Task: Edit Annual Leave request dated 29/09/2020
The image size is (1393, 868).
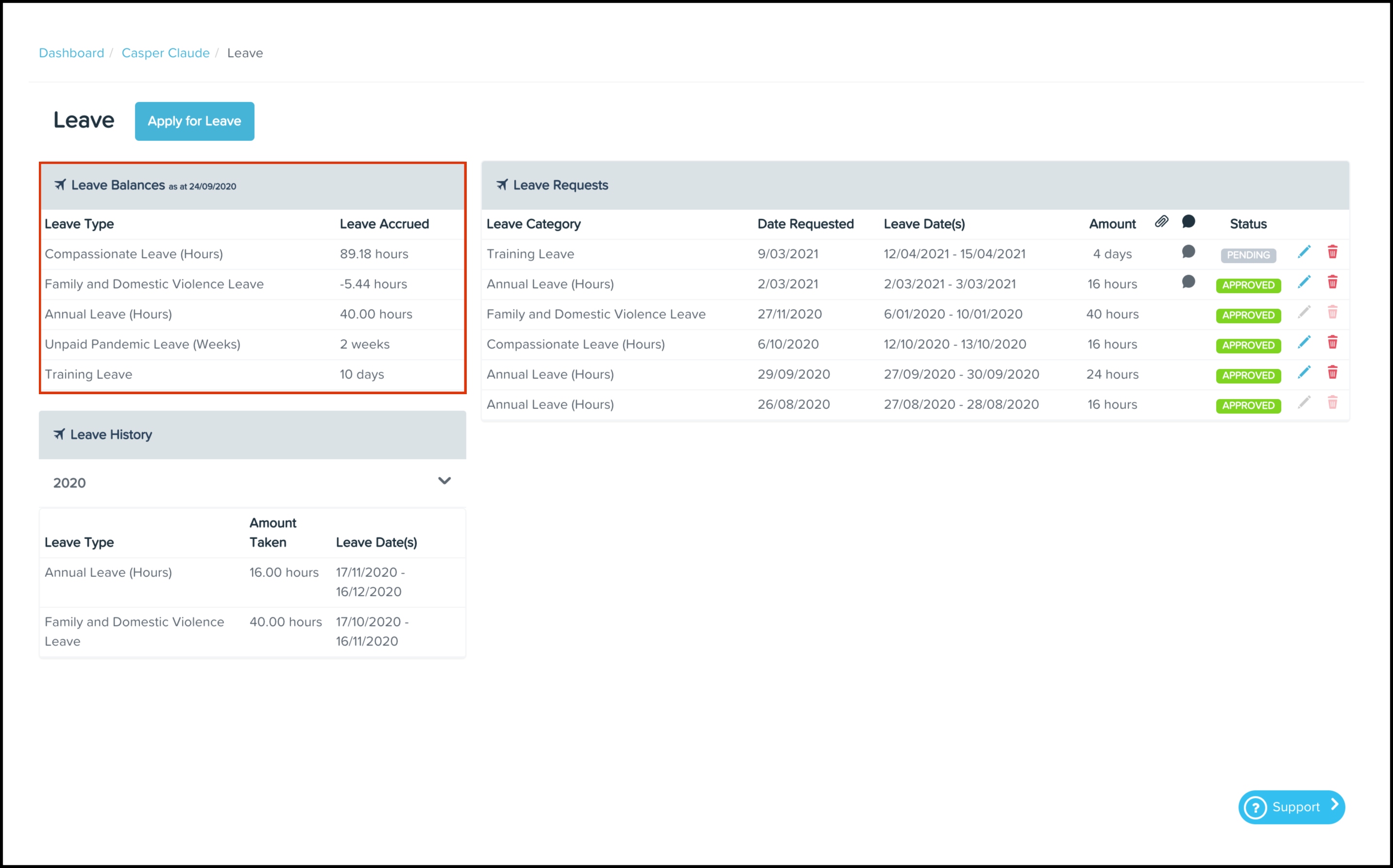Action: [1304, 372]
